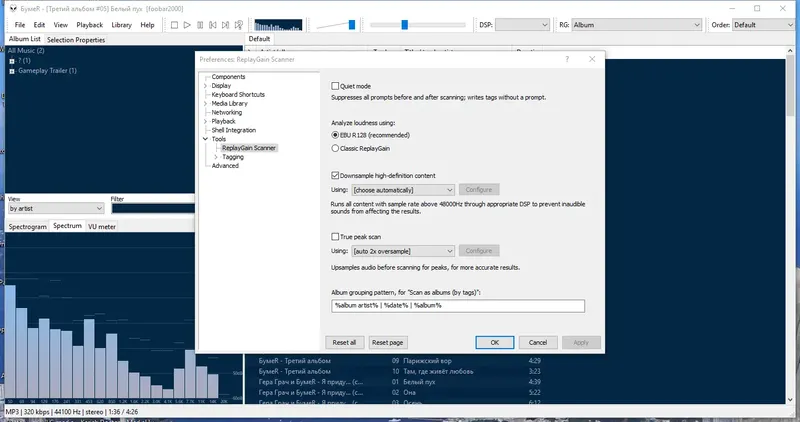Open the Help menu
The width and height of the screenshot is (800, 422).
[147, 24]
